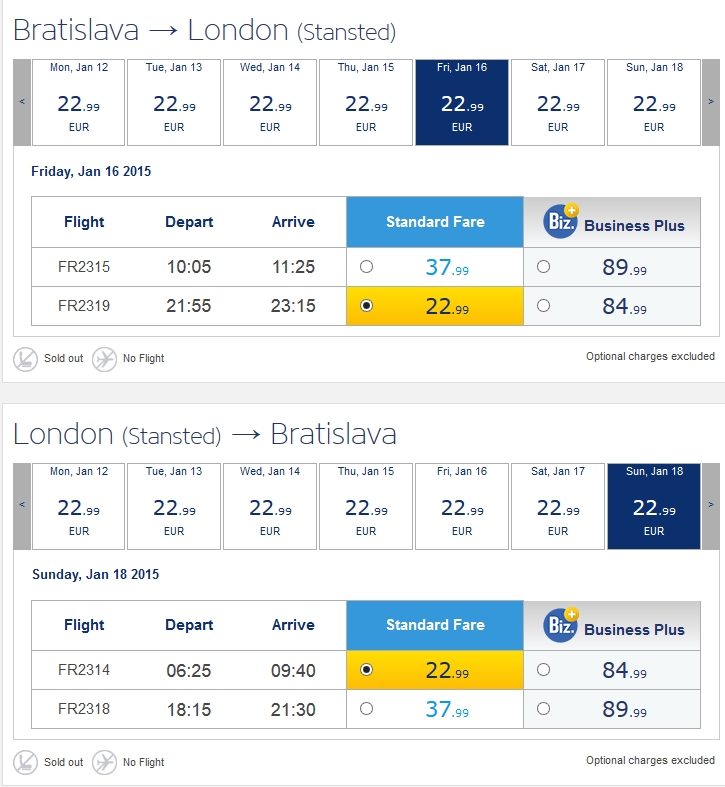Click the No Flight icon under return flights
Image resolution: width=725 pixels, height=787 pixels.
[x=104, y=762]
